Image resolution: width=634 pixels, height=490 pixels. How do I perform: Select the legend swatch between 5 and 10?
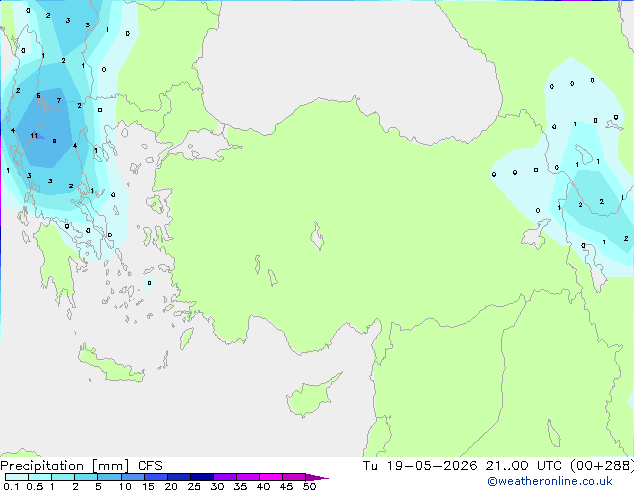[x=109, y=477]
